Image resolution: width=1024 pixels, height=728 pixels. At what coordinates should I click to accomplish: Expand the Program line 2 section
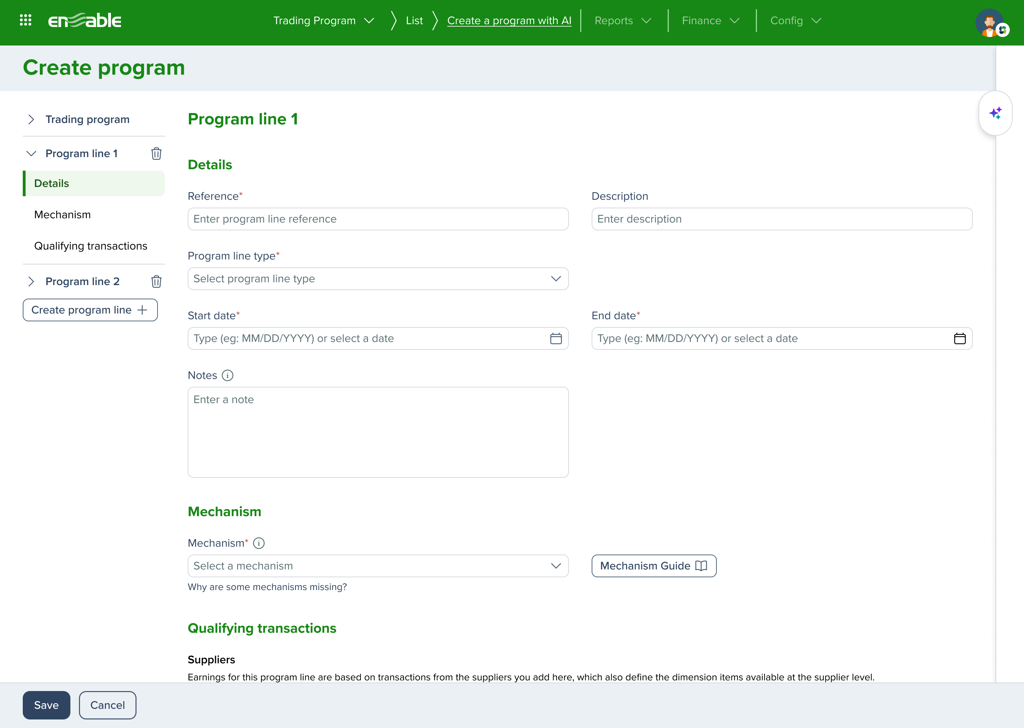click(31, 282)
